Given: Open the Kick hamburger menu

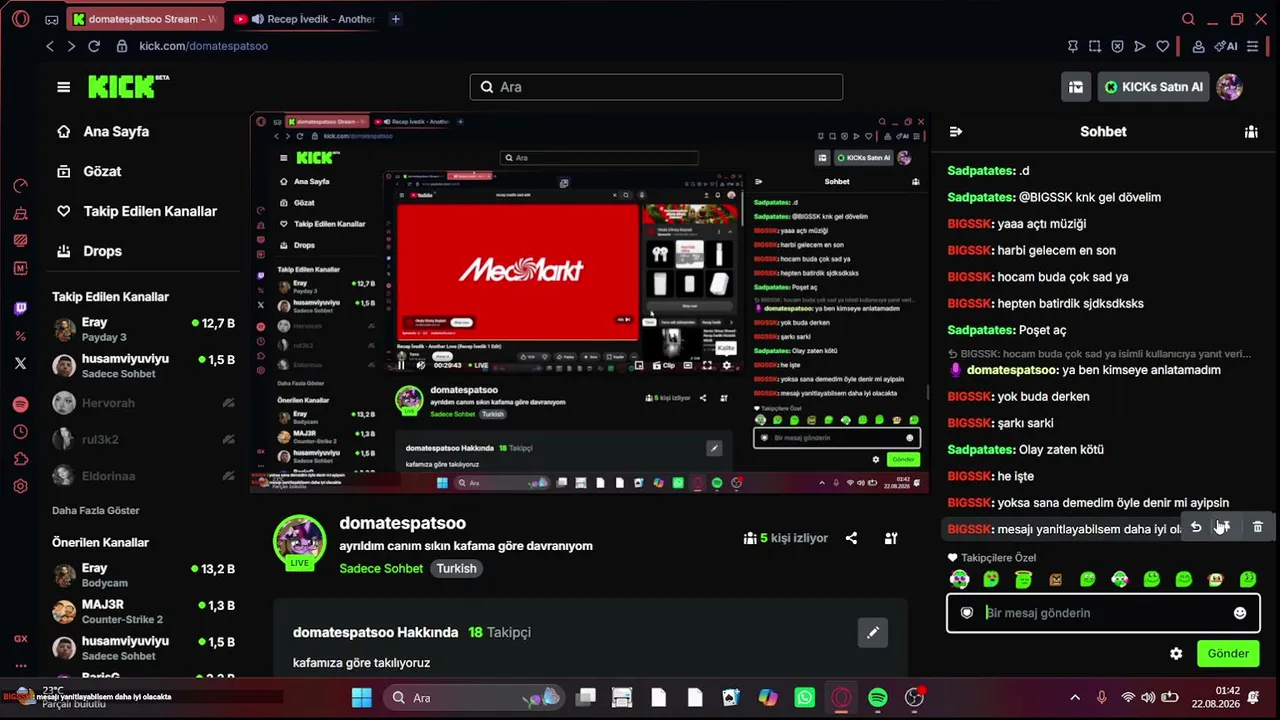Looking at the screenshot, I should click(x=64, y=87).
